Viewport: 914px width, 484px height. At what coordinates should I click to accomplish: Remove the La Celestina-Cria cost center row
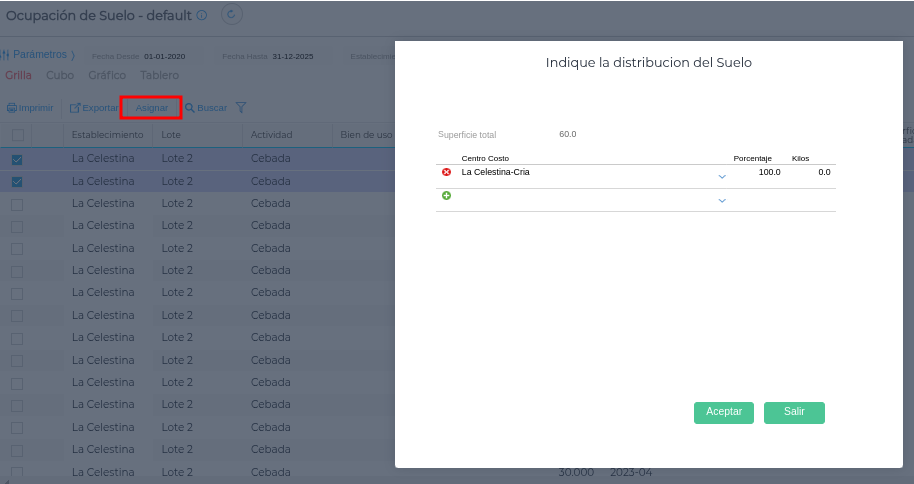click(446, 172)
